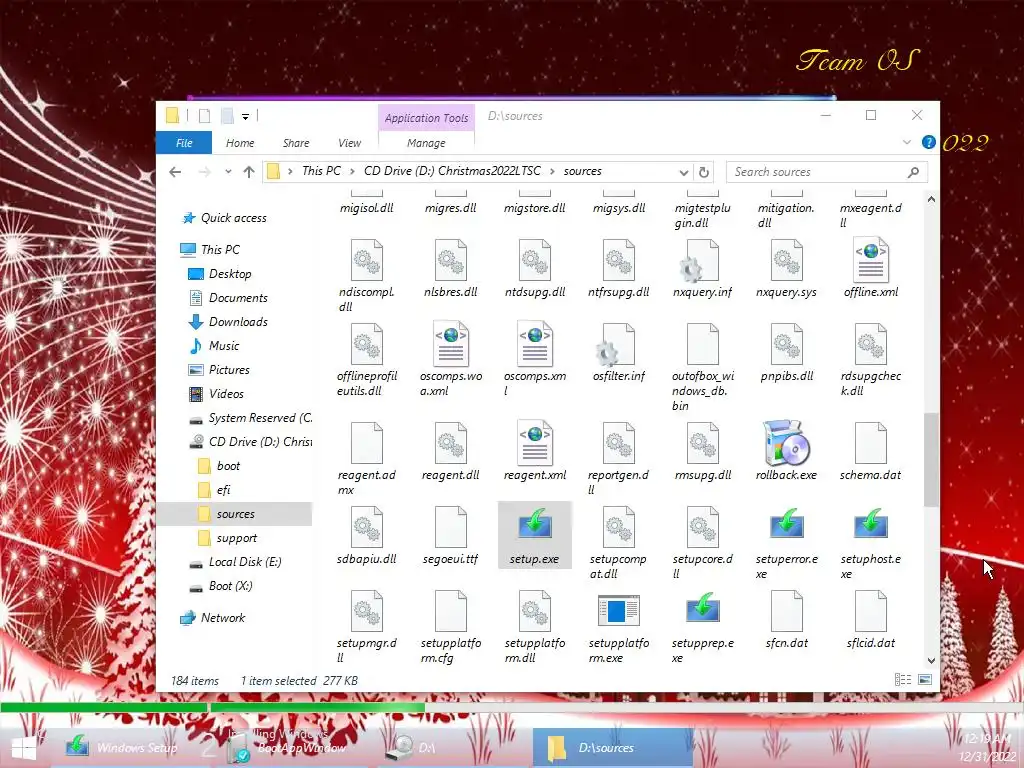Expand breadcrumb arrow after CD Drive
This screenshot has width=1024, height=768.
tap(552, 171)
